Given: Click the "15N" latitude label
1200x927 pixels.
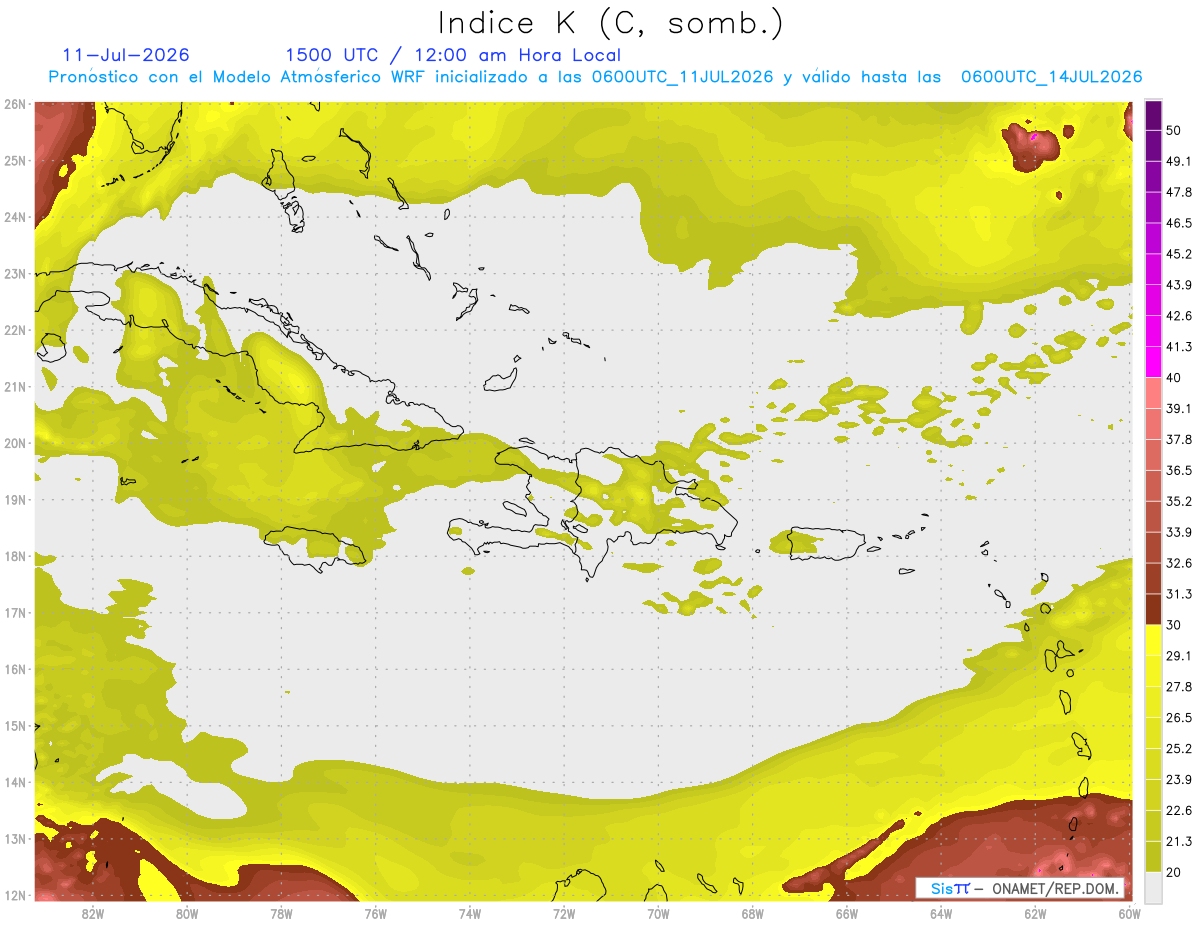Looking at the screenshot, I should (15, 725).
